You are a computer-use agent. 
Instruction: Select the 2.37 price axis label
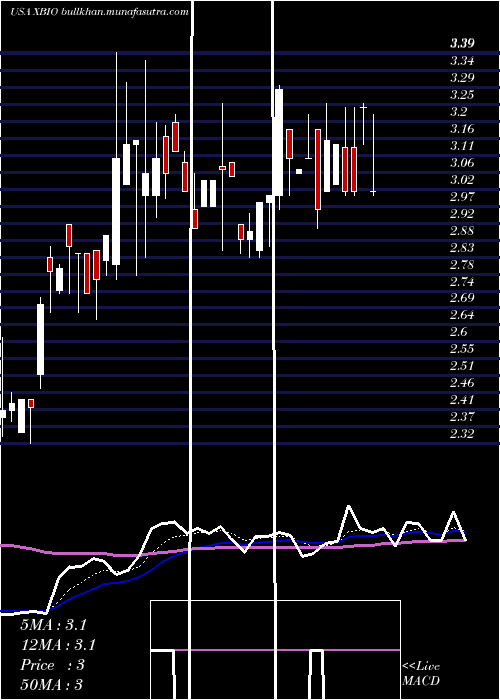coord(462,417)
